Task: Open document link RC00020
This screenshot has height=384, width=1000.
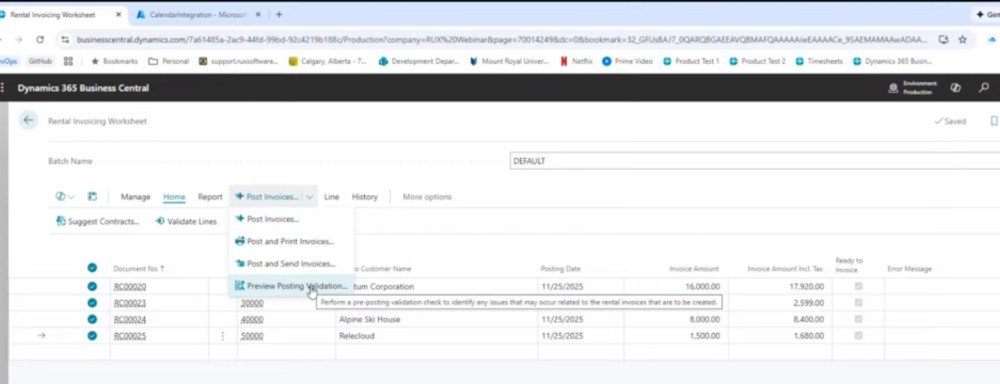Action: click(x=130, y=287)
